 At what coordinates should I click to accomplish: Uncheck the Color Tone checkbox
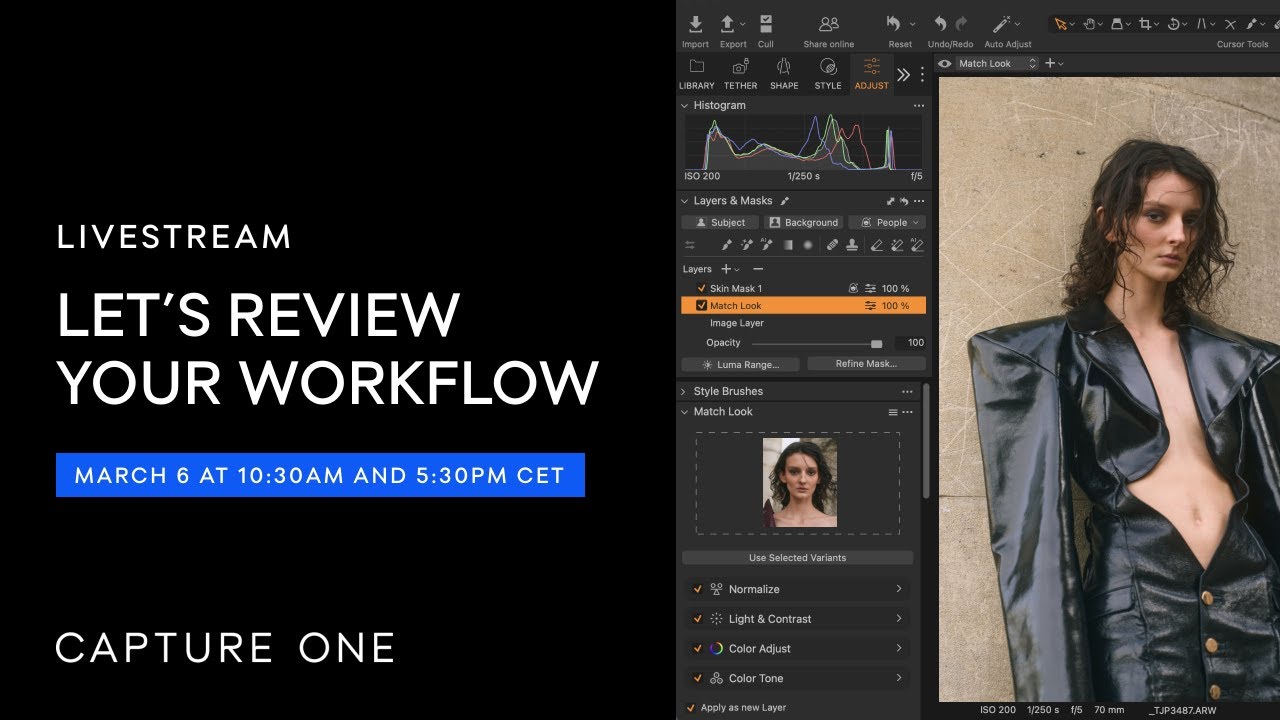point(697,678)
